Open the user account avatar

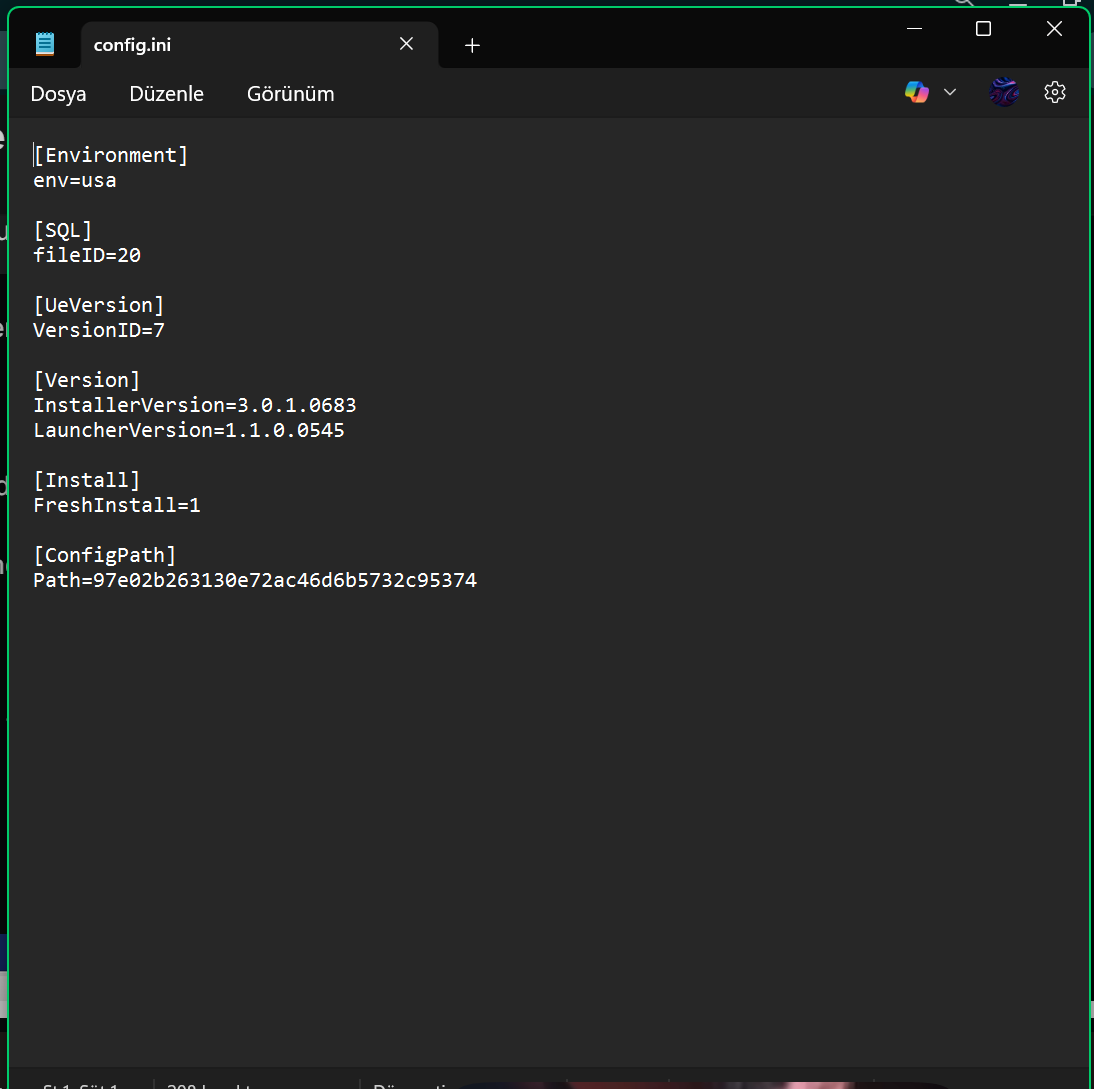(x=1003, y=93)
